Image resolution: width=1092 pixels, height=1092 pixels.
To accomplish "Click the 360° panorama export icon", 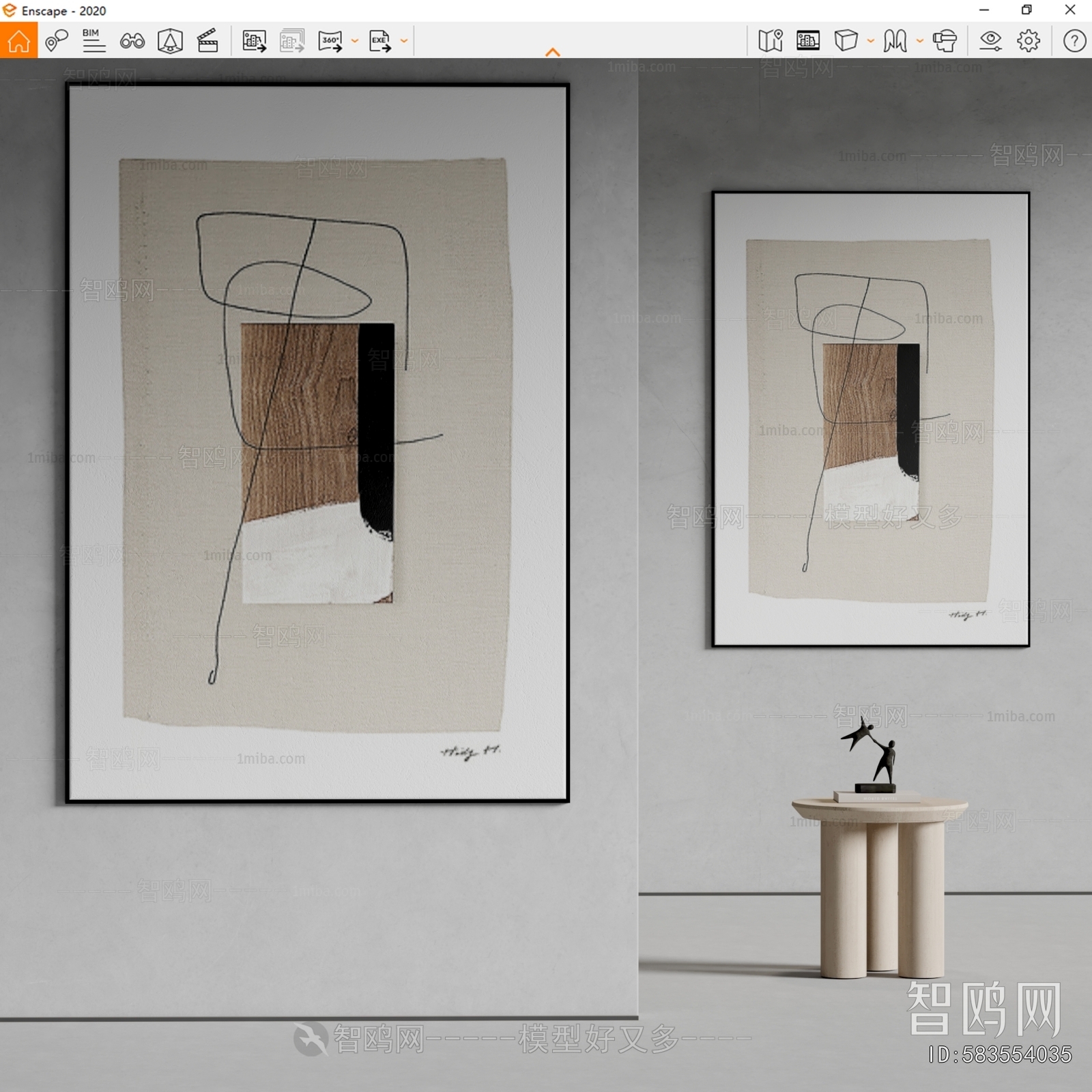I will [x=331, y=41].
